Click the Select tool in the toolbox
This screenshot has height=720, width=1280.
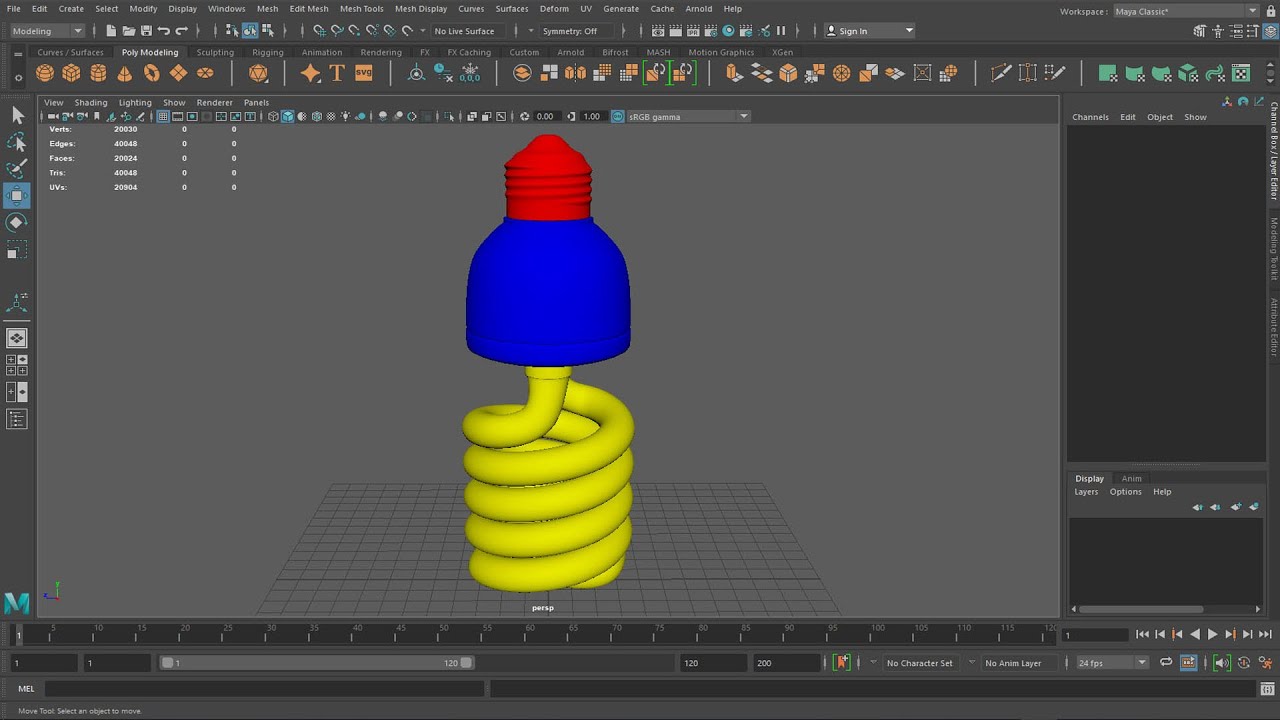point(17,116)
